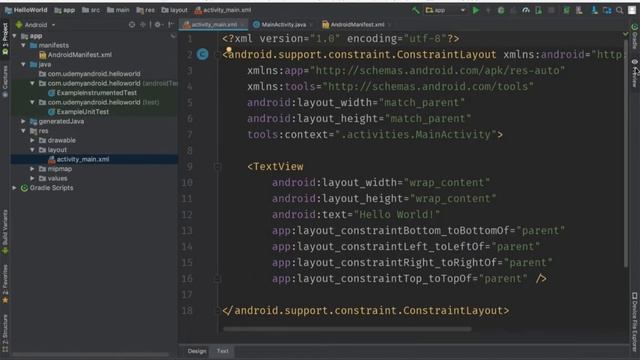Select ExampleInstrumentedTest class
Screen dimensions: 640x360
pos(92,93)
